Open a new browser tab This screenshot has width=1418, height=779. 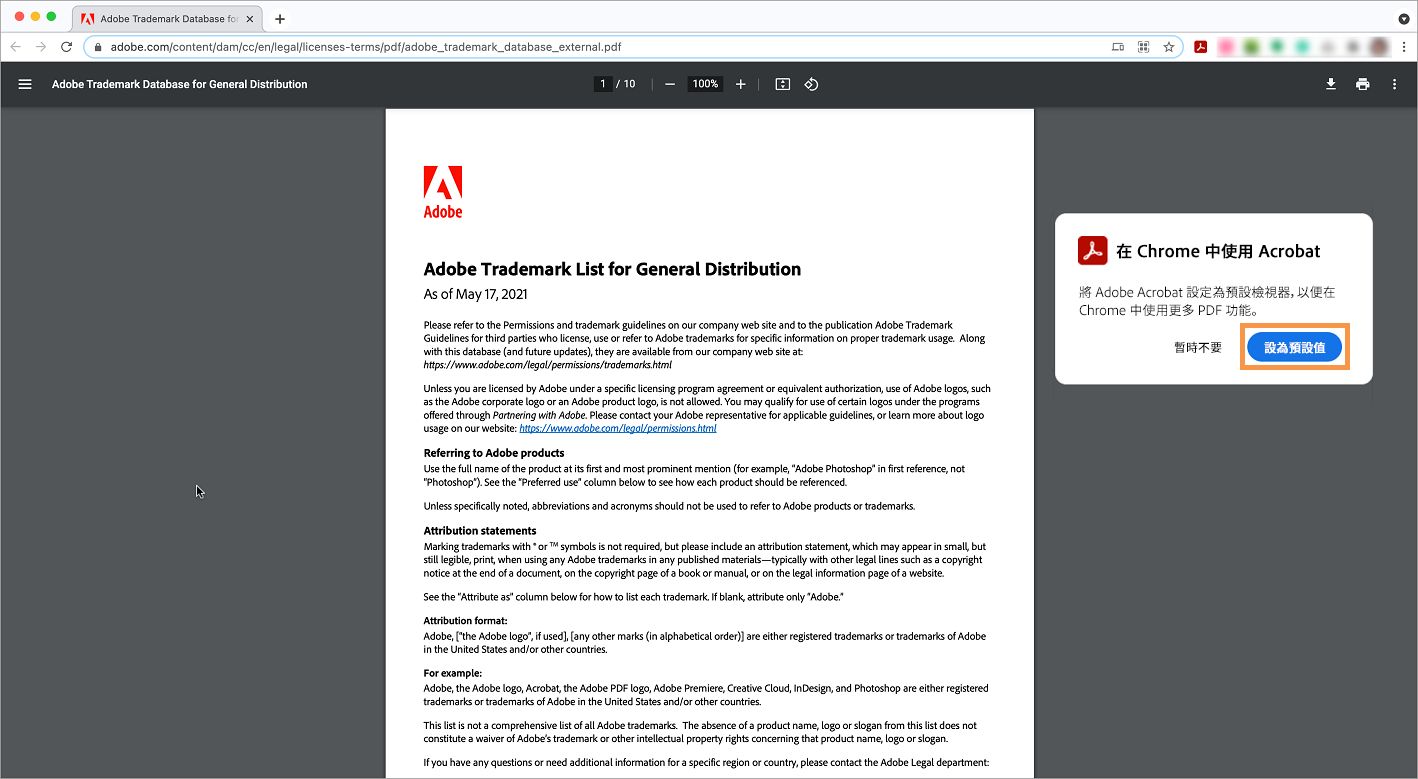point(279,18)
